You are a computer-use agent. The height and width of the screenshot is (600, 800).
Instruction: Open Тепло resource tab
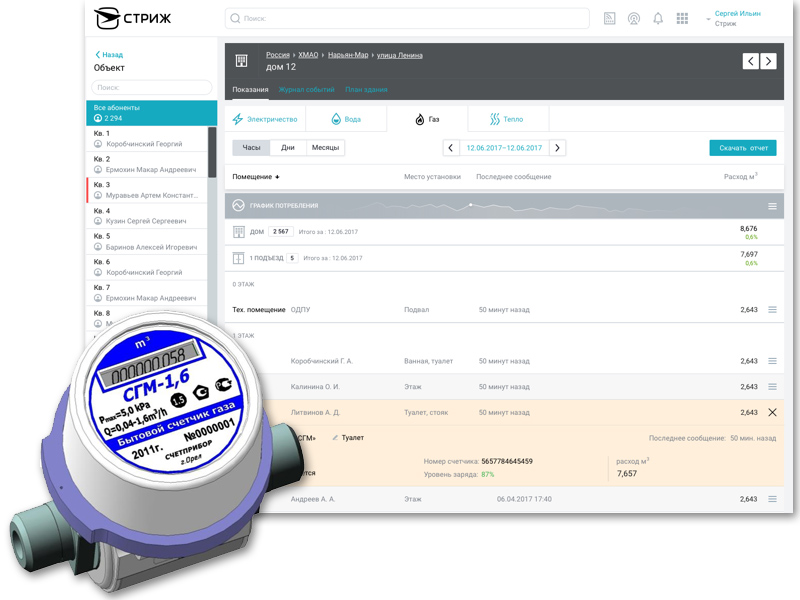508,119
